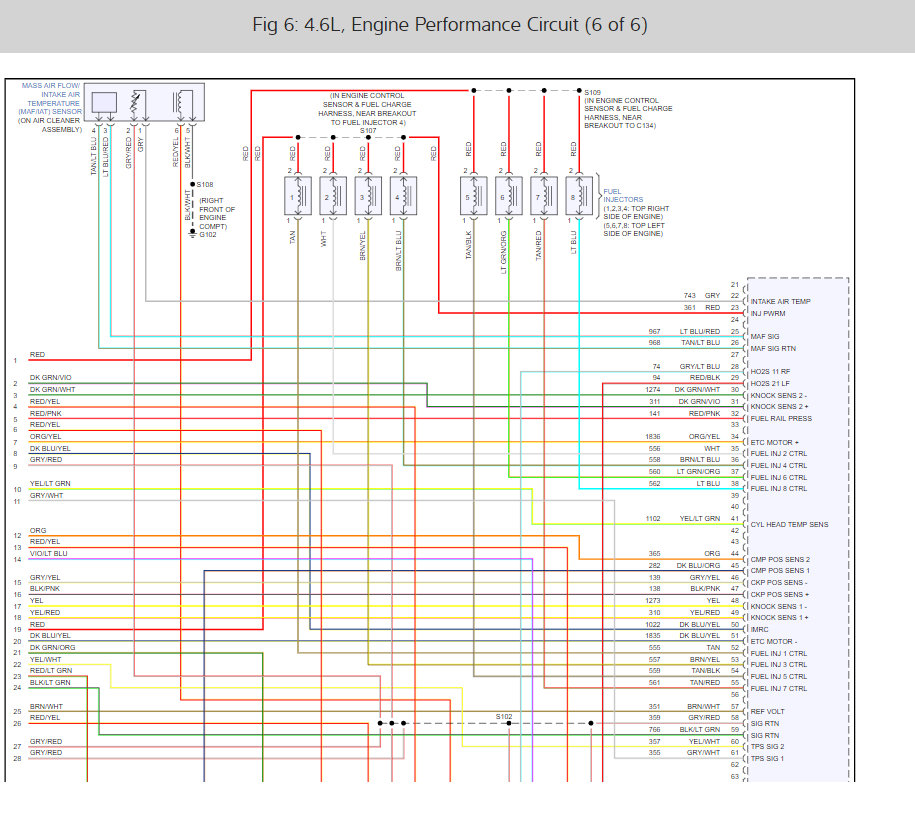Click the RED/LT GRN wire label
Viewport: 915px width, 816px height.
coord(51,671)
